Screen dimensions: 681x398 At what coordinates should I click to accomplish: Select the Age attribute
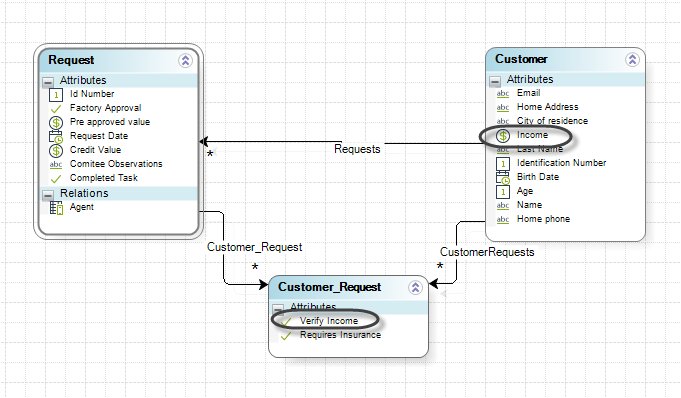[525, 191]
